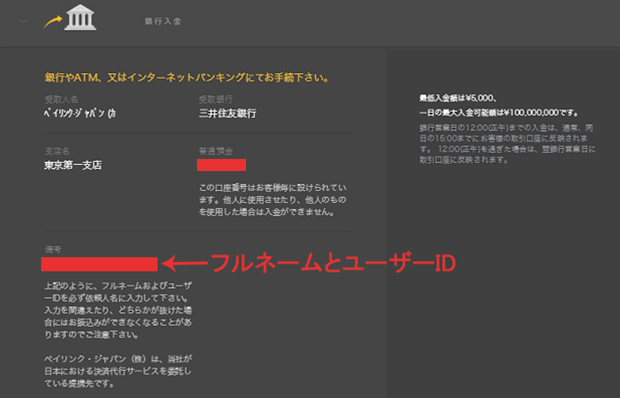620x398 pixels.
Task: Collapse the 銀行入金 section chevron
Action: coord(23,21)
